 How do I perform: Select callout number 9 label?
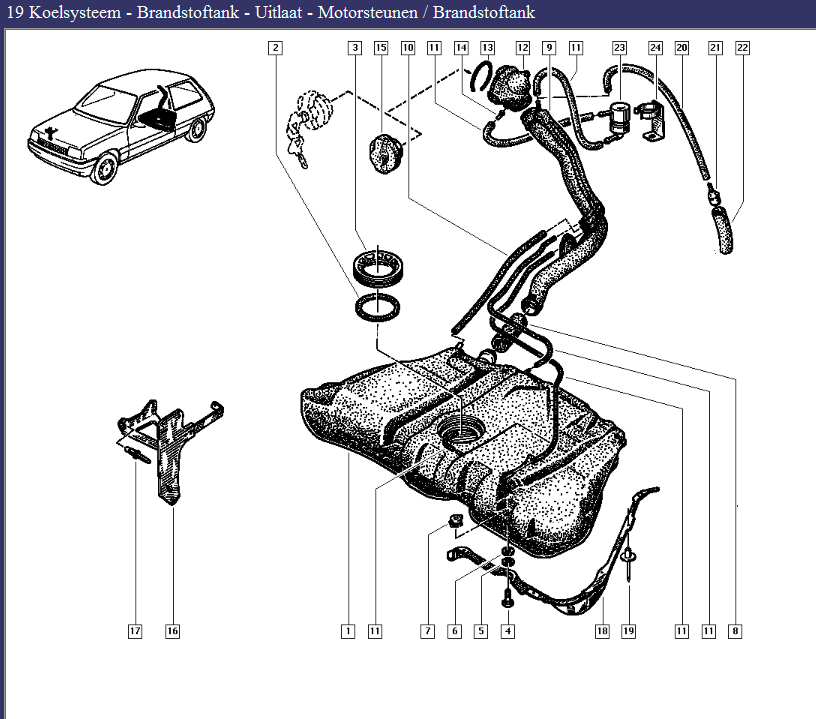tap(549, 48)
